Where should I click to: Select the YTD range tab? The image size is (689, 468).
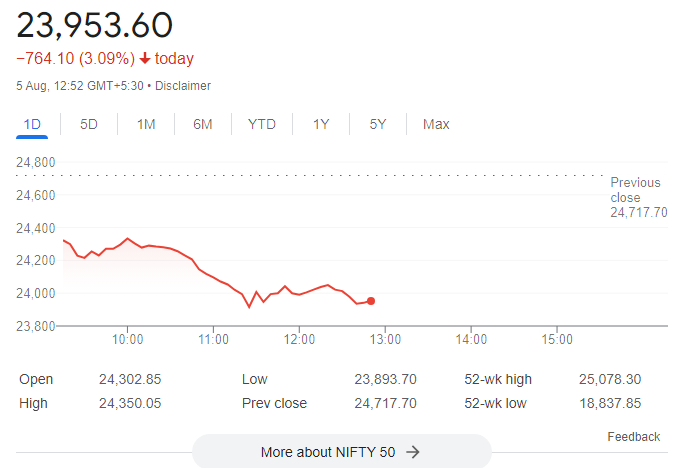pyautogui.click(x=262, y=124)
